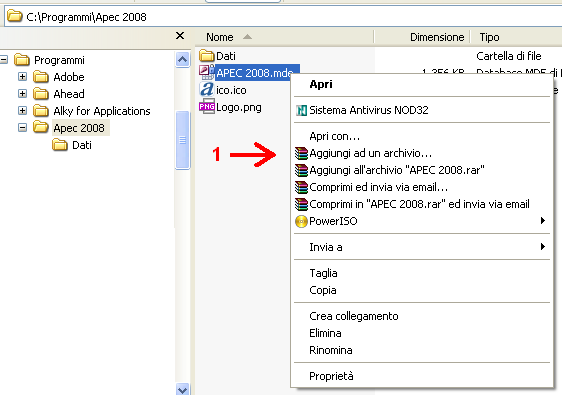Click the WinRAR icon beside Comprimi in APEC 2008.rar

click(301, 204)
